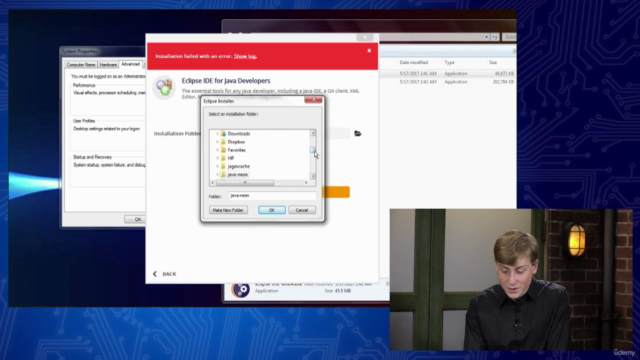This screenshot has height=360, width=640.
Task: Select the Downloads folder name
Action: pyautogui.click(x=239, y=133)
